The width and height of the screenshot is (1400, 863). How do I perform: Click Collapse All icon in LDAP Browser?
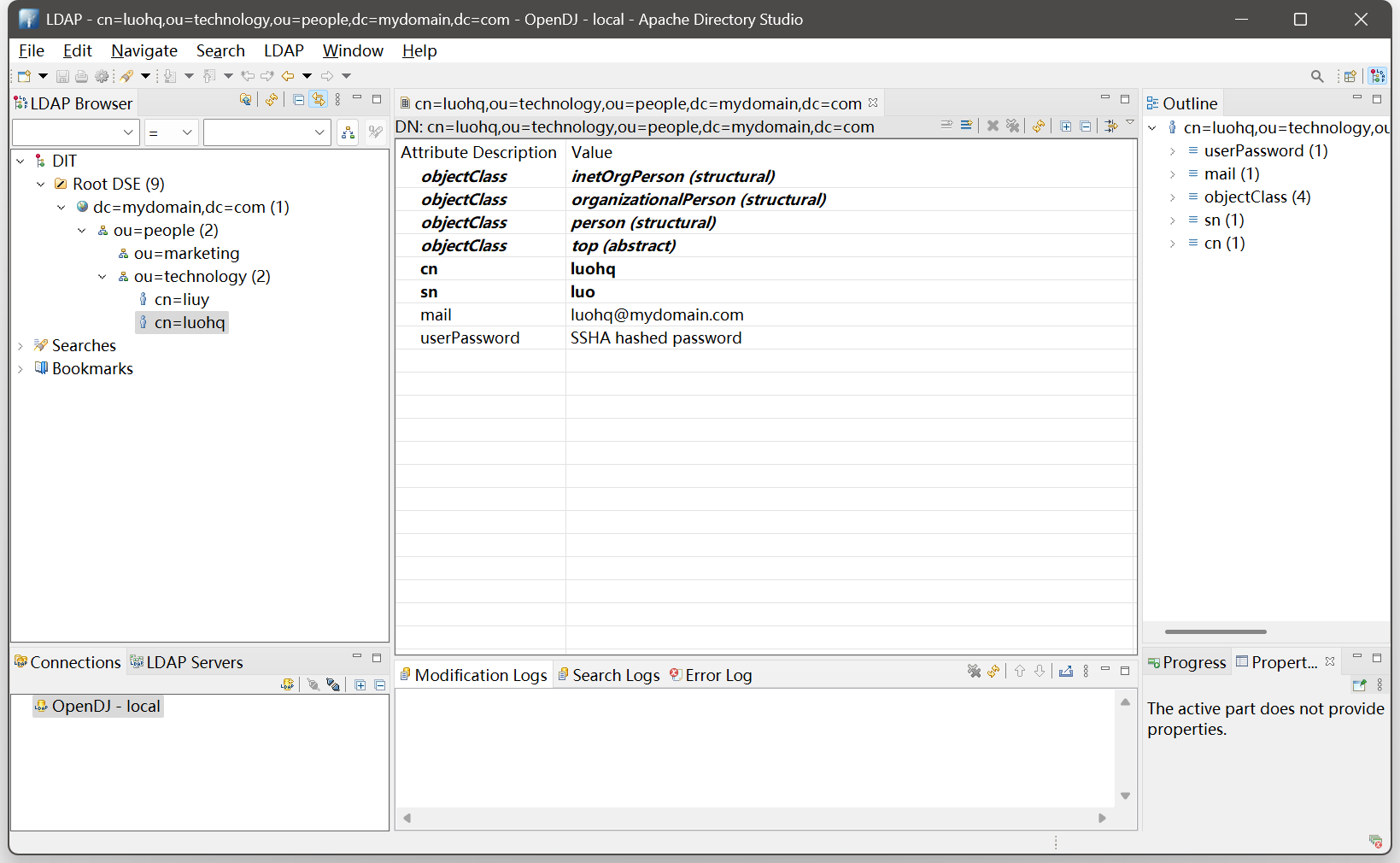click(x=298, y=99)
